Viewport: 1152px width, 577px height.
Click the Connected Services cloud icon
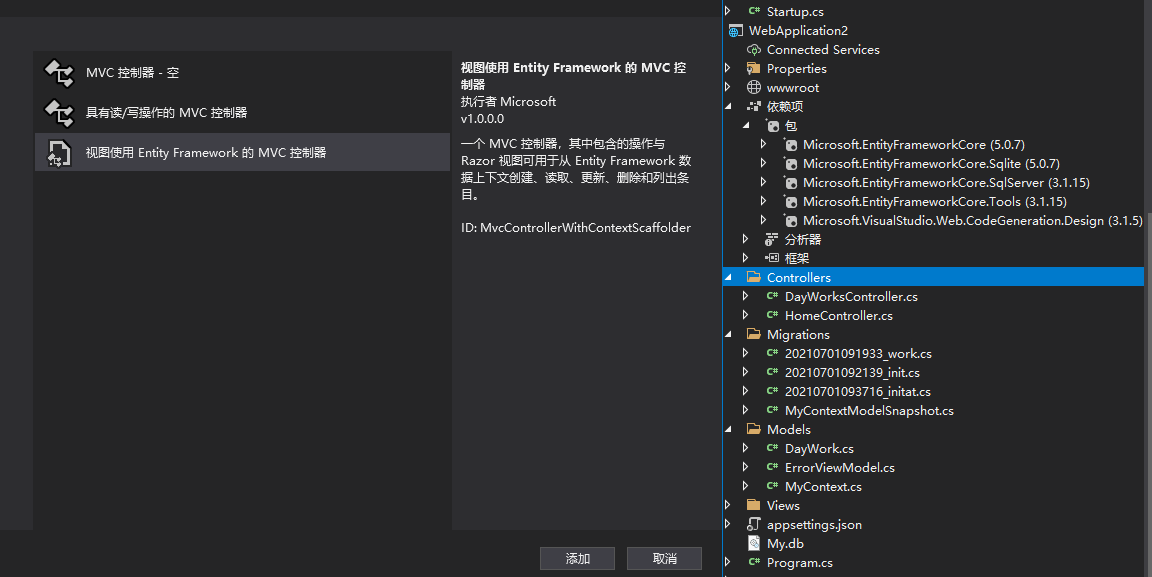[754, 50]
